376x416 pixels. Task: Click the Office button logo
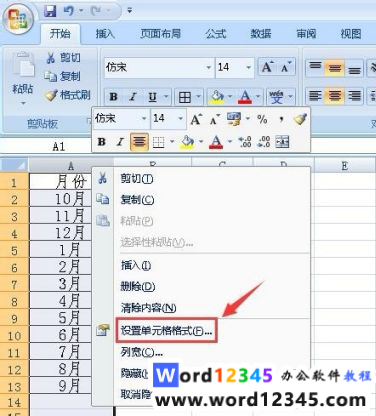point(18,18)
